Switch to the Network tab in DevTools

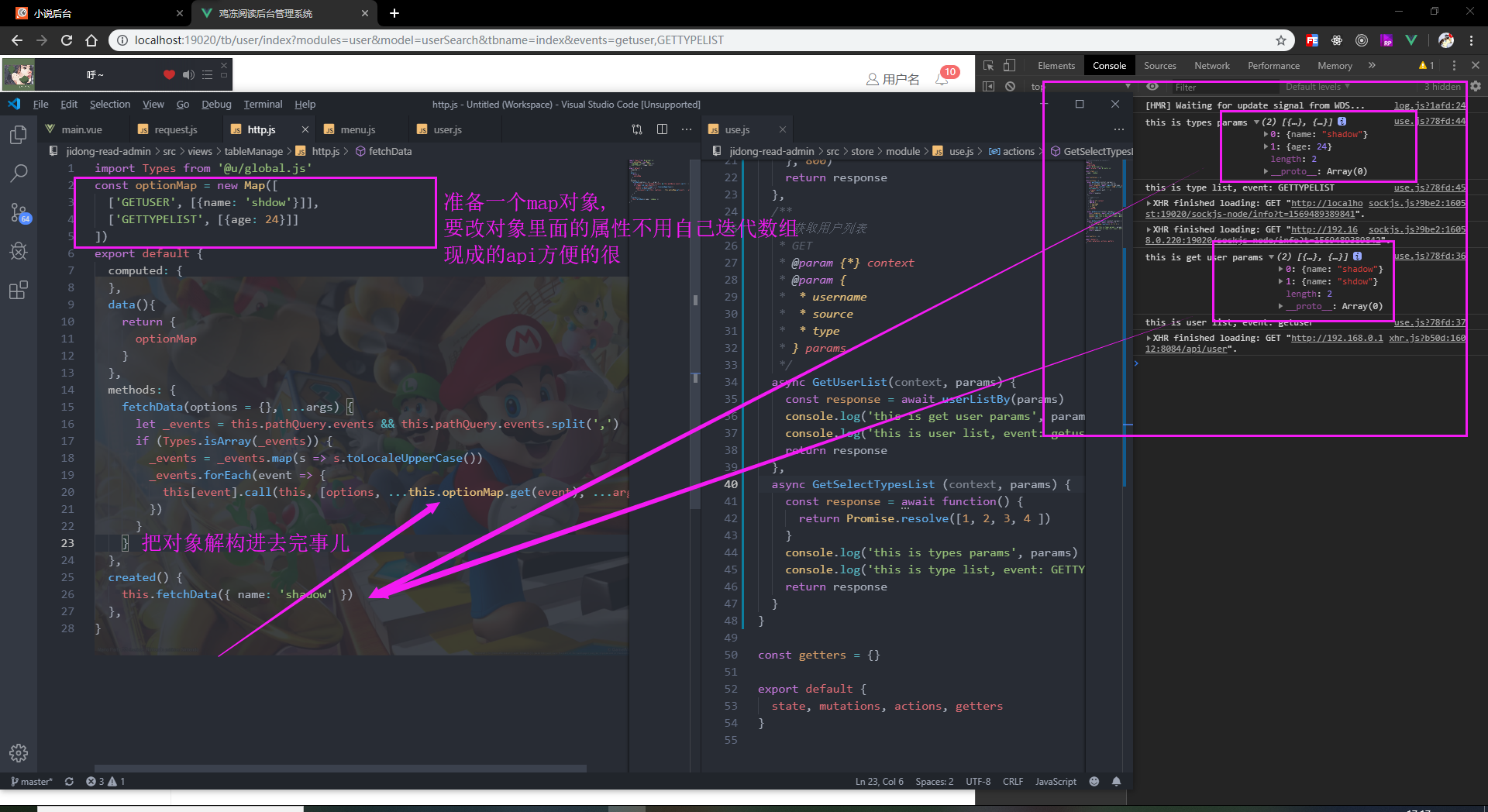(1212, 66)
